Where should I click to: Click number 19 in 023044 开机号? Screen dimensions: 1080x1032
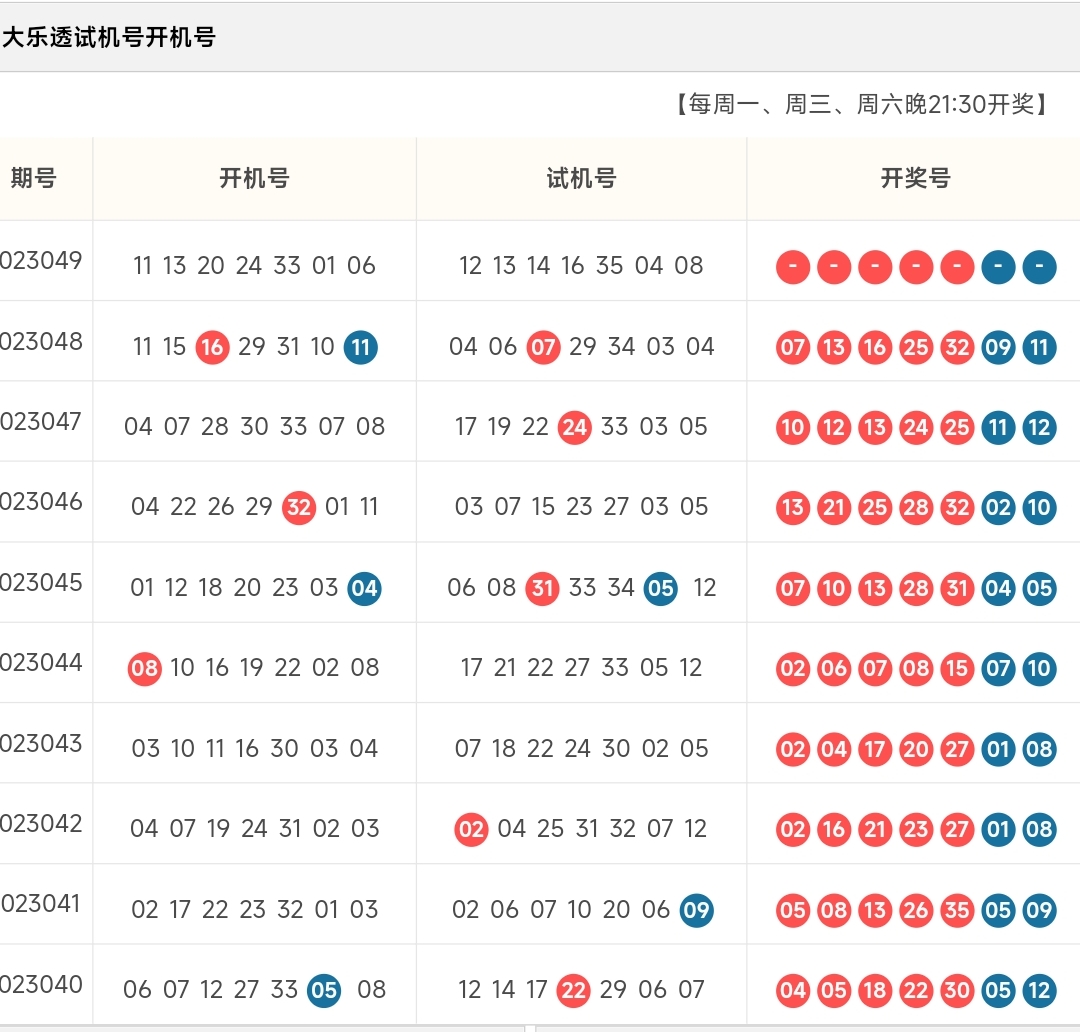coord(251,668)
